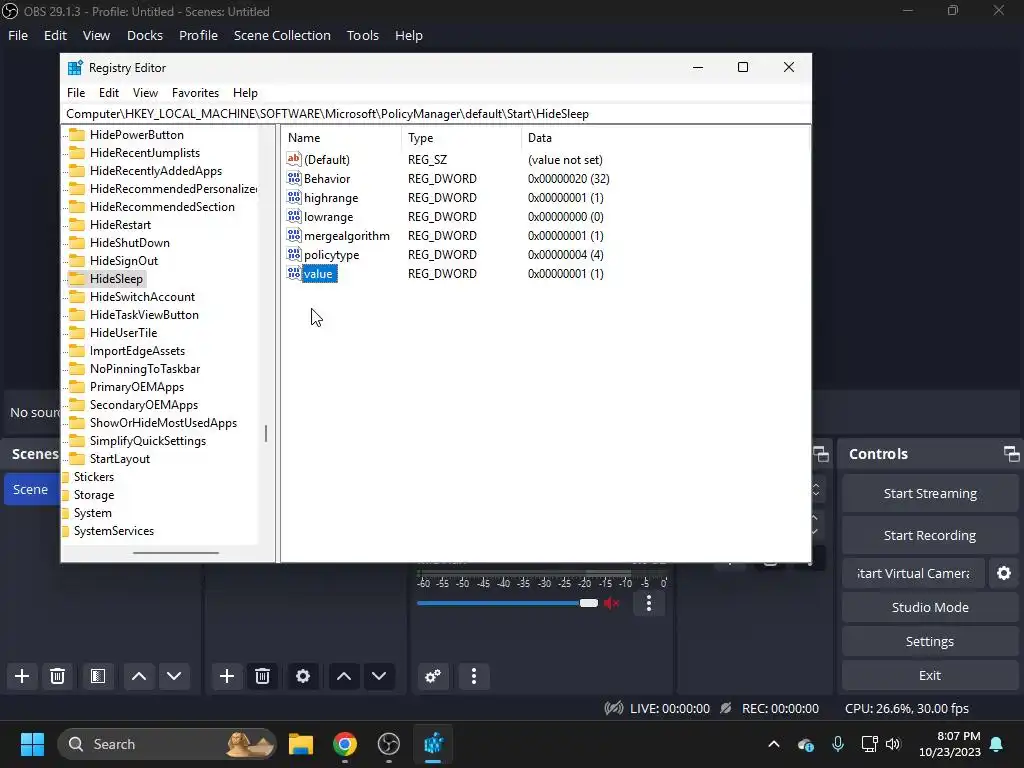Open notifications bell in system tray
The image size is (1024, 768).
[x=997, y=744]
